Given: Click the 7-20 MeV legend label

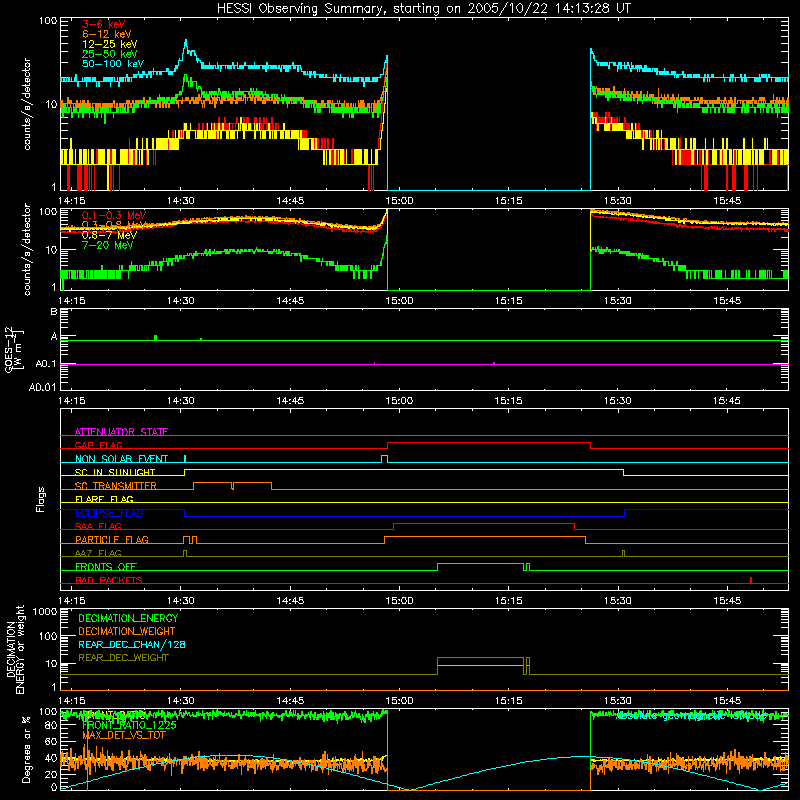Looking at the screenshot, I should tap(107, 245).
